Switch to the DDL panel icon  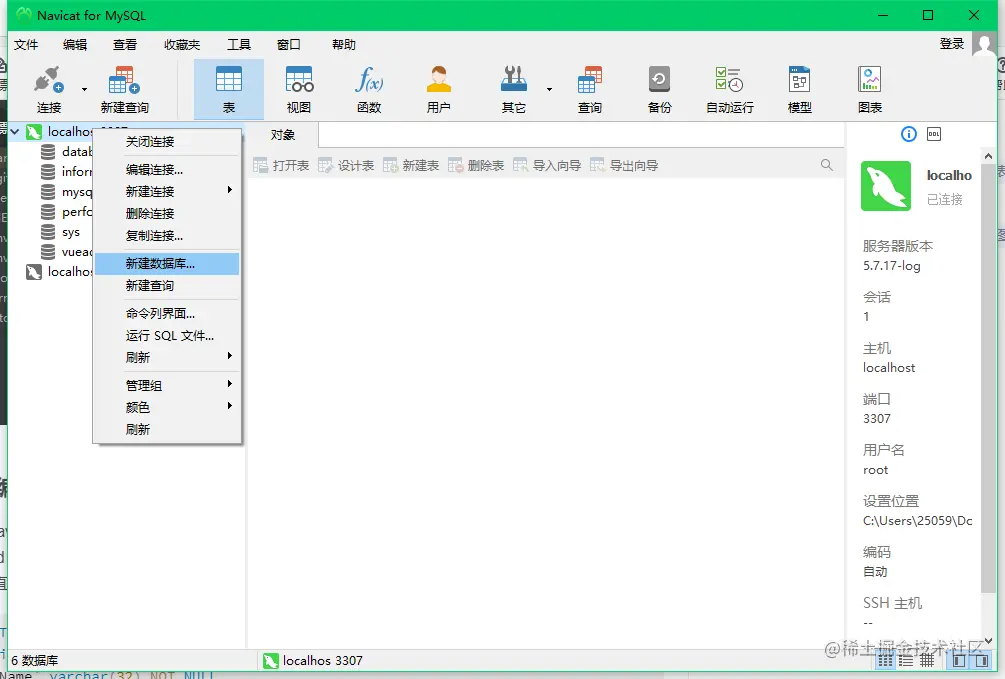934,134
